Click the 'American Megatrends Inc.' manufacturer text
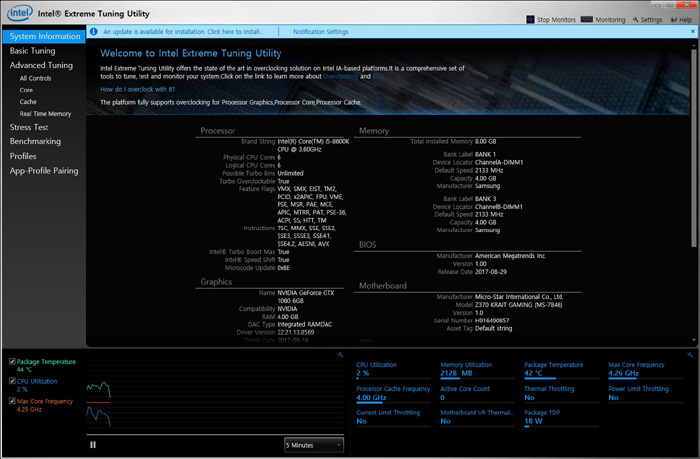Viewport: 700px width, 459px height. [x=510, y=256]
